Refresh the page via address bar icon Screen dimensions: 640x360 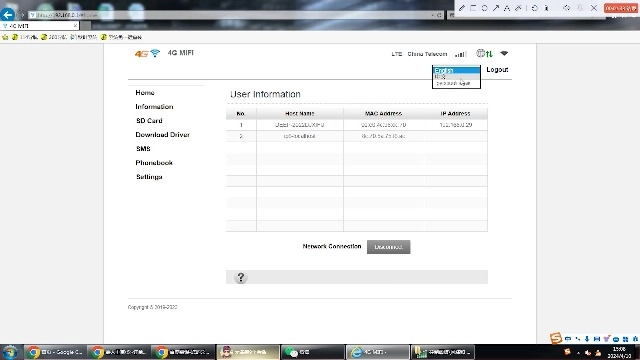point(439,15)
